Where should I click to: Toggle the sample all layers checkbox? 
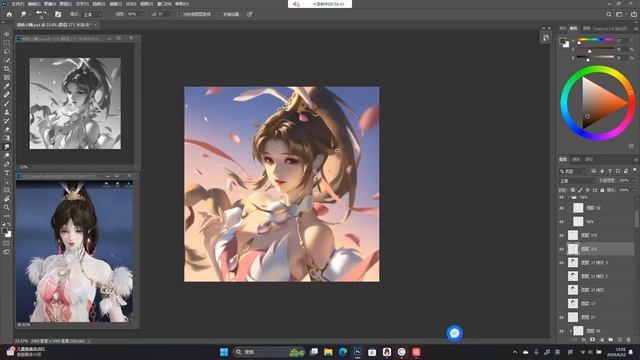tap(179, 14)
